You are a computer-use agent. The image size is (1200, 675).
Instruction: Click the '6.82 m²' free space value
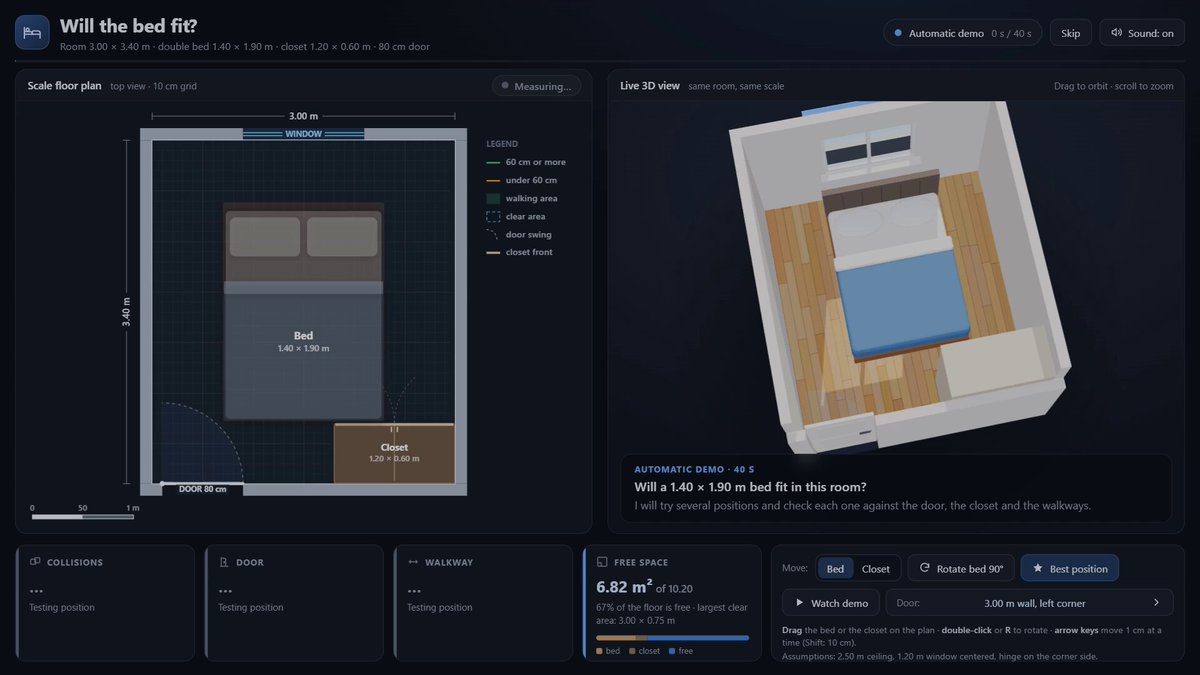pyautogui.click(x=624, y=587)
